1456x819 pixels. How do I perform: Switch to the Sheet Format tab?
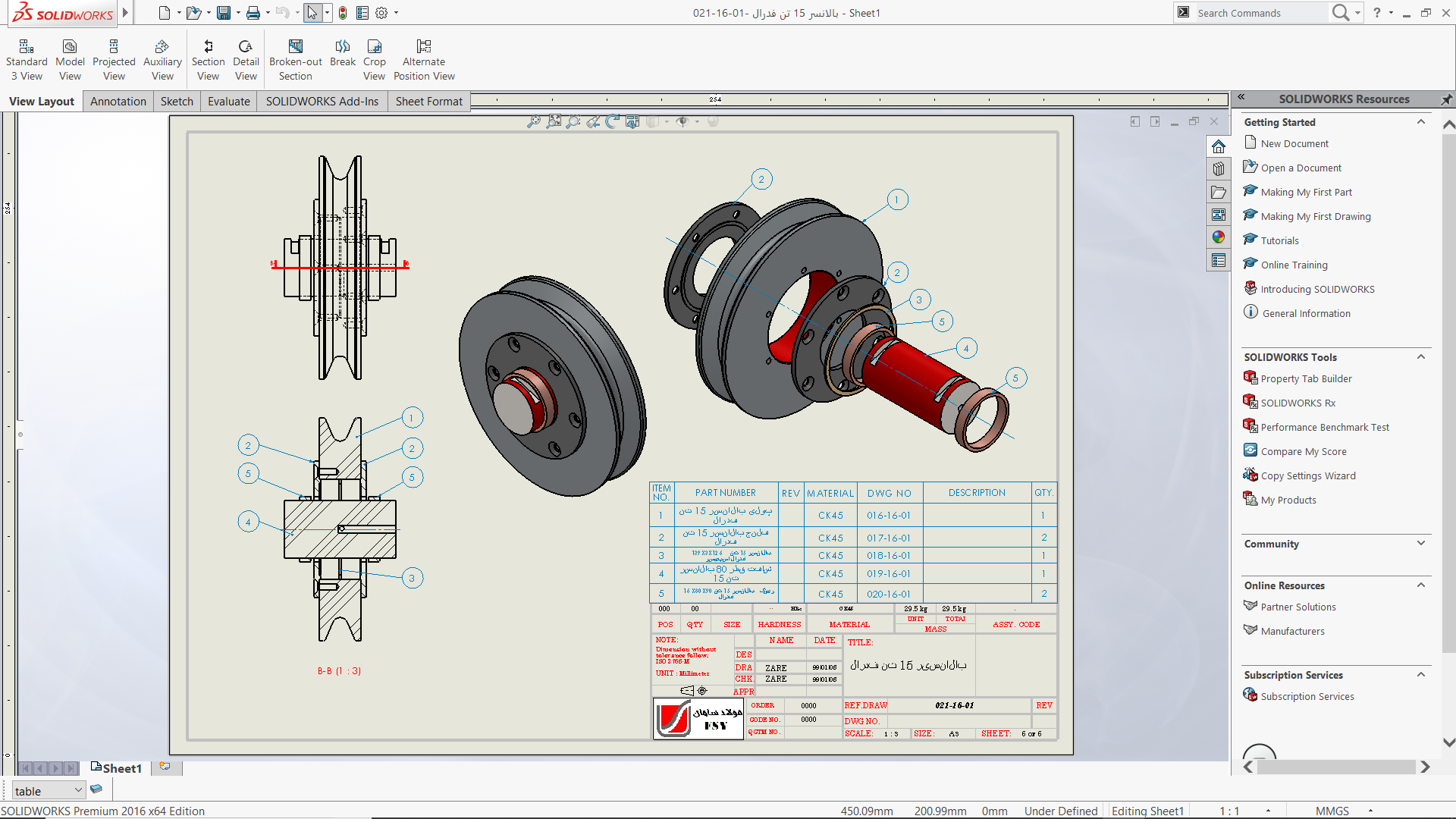point(428,102)
